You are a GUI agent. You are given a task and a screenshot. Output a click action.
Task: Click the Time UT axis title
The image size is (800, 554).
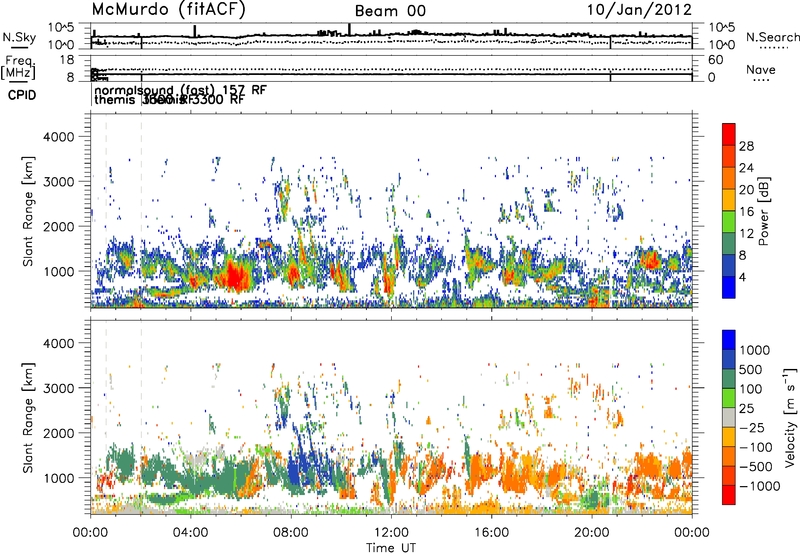[391, 548]
